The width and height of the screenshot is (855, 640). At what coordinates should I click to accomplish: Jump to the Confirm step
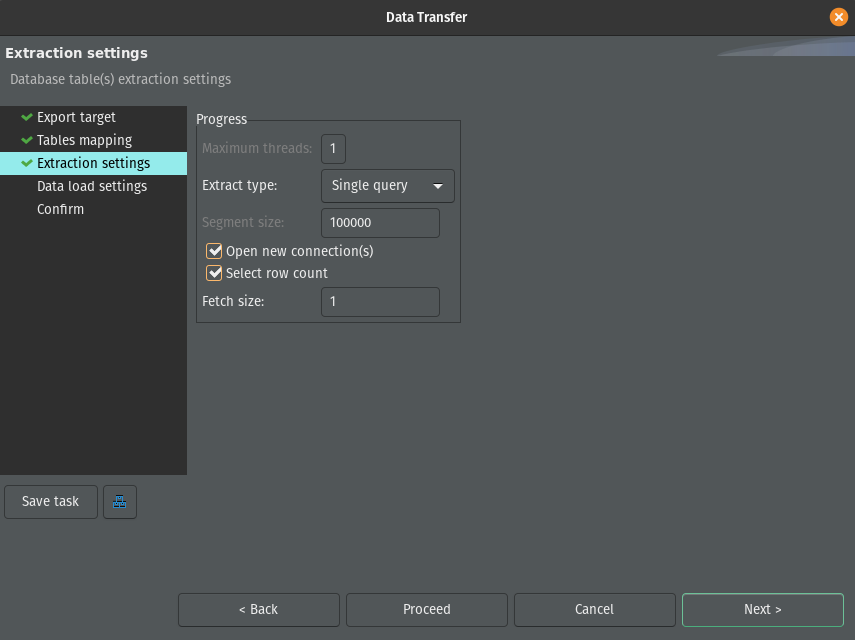click(x=60, y=209)
